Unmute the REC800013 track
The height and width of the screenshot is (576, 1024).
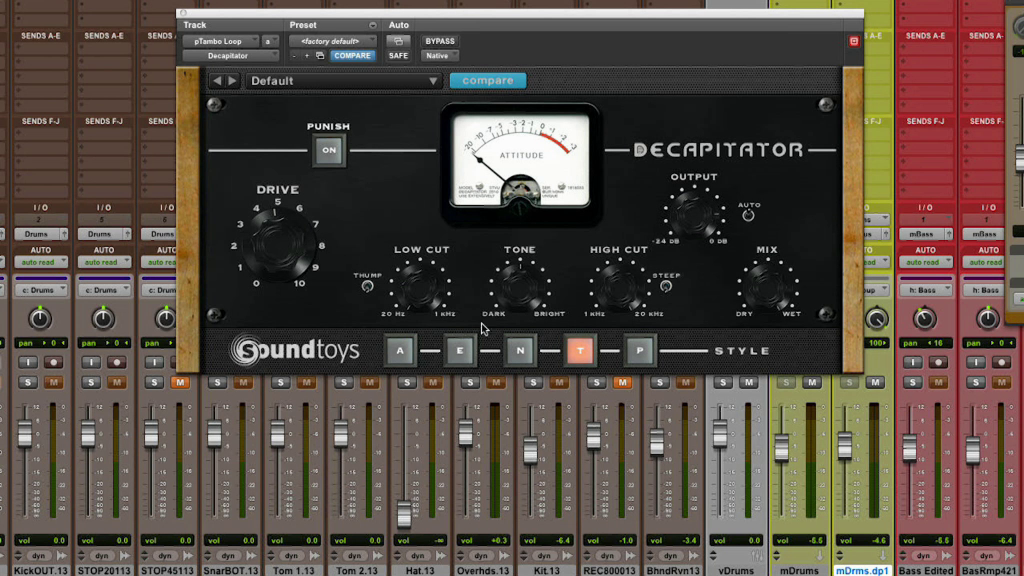click(x=622, y=383)
